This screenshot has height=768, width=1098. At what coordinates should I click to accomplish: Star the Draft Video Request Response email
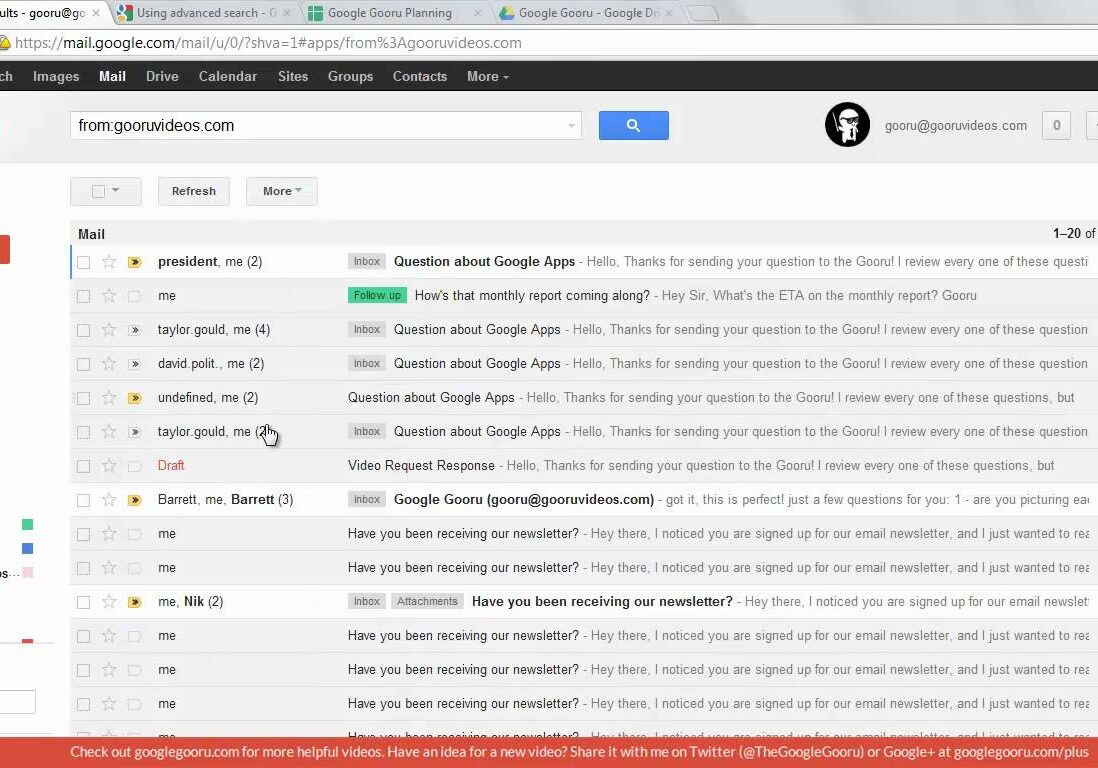(x=109, y=466)
